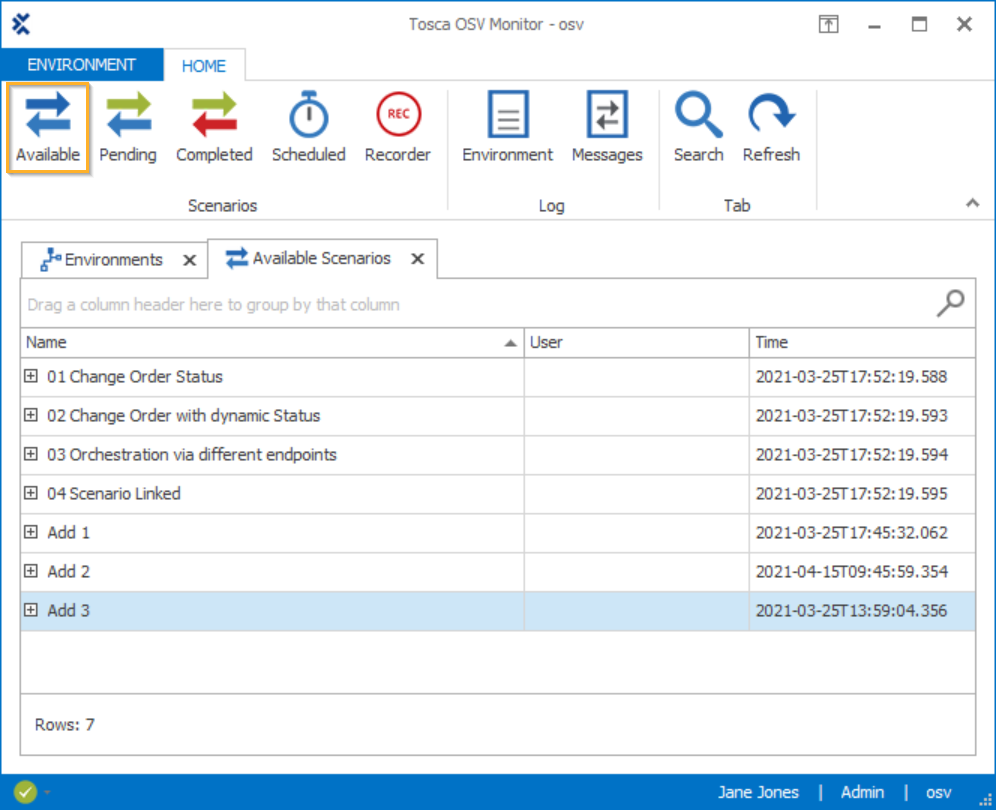Open the Environment log
This screenshot has width=996, height=810.
[x=507, y=128]
